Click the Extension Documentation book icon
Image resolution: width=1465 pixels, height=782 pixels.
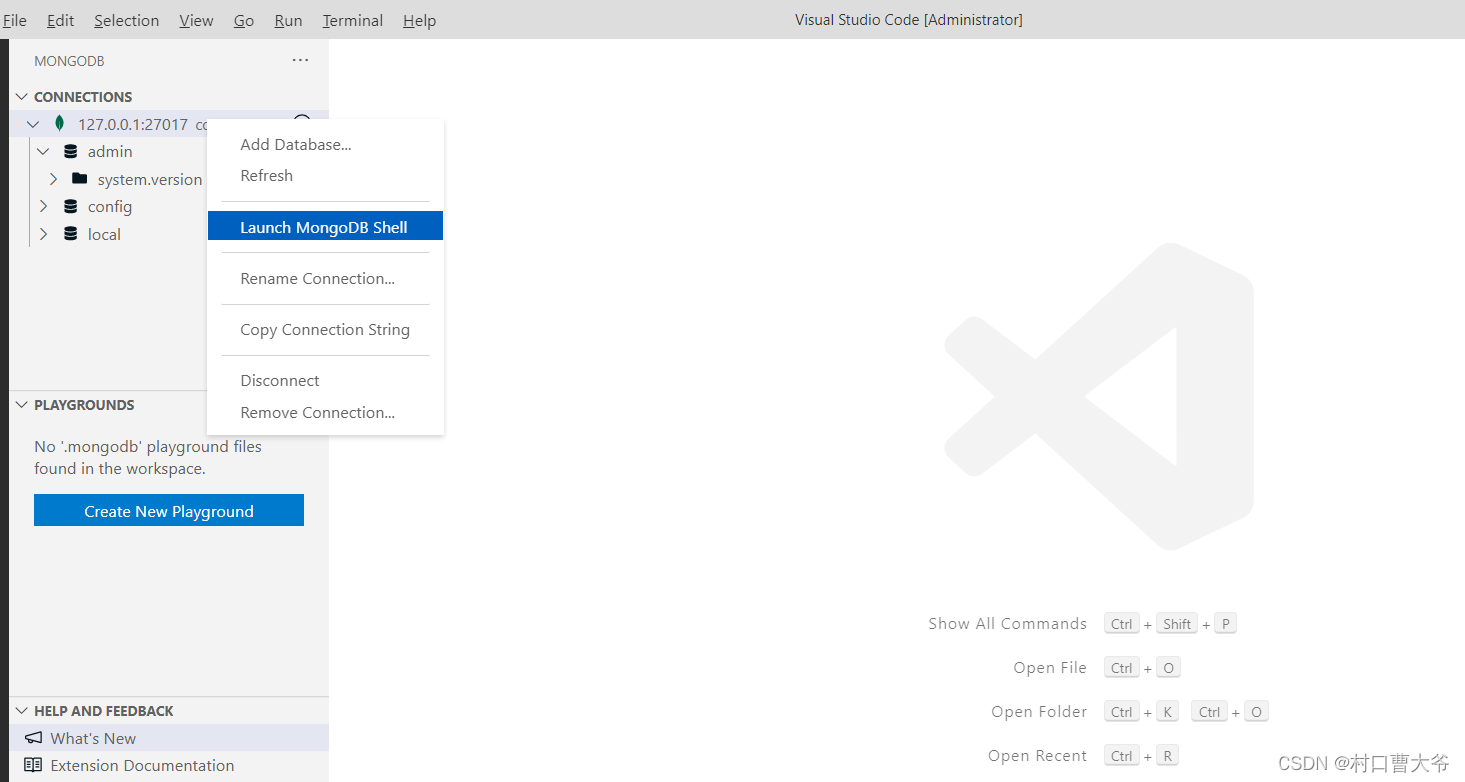[x=34, y=765]
